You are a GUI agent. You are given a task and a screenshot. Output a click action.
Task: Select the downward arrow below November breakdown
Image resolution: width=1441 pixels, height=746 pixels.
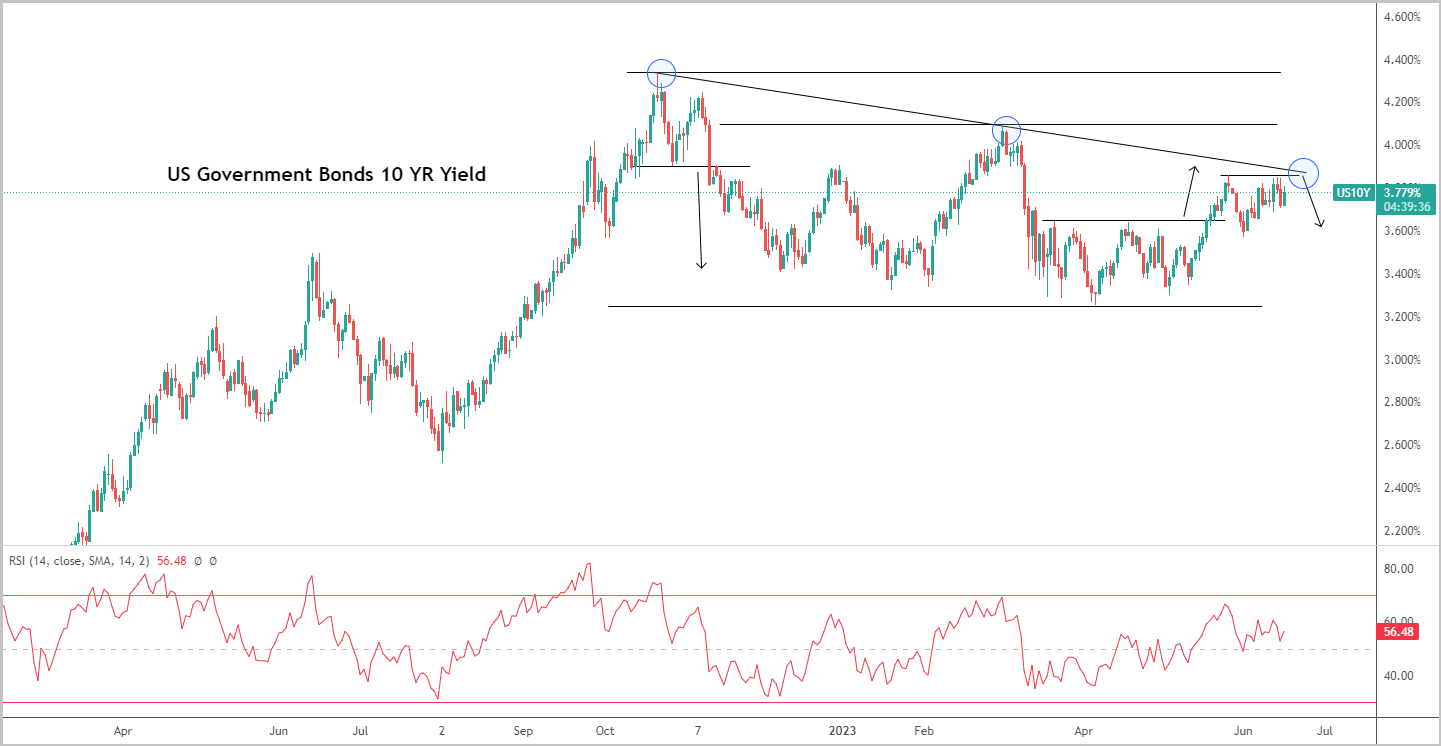point(701,217)
